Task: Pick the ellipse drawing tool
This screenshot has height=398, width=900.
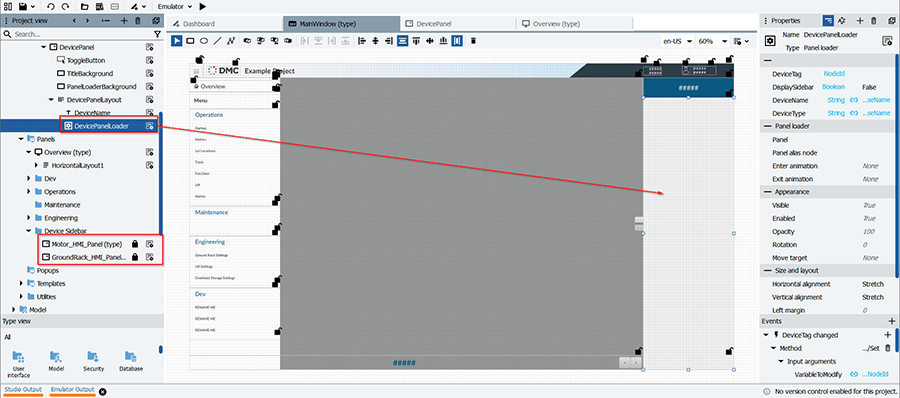Action: (x=203, y=41)
